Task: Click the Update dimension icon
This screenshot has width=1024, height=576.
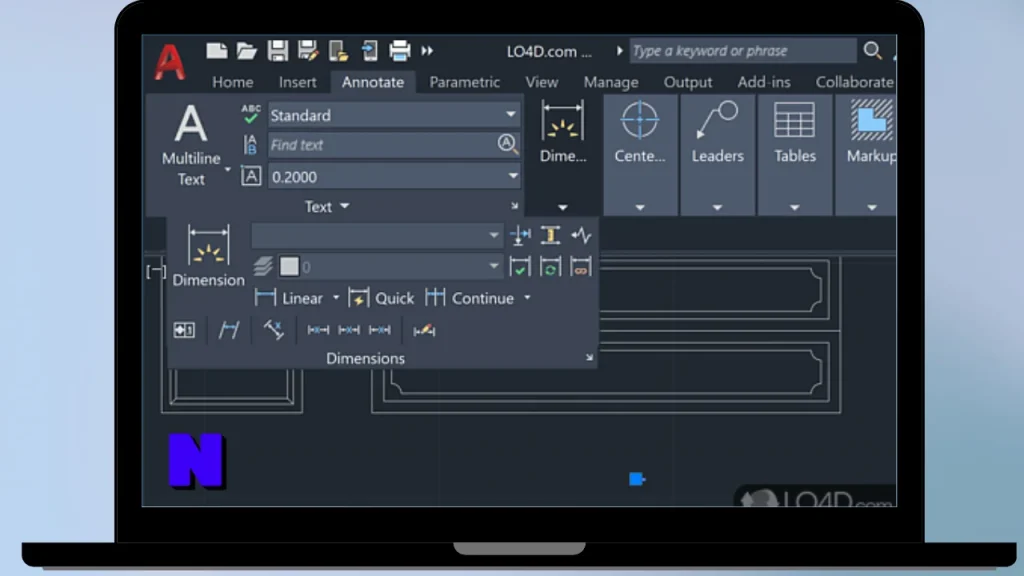Action: 551,266
